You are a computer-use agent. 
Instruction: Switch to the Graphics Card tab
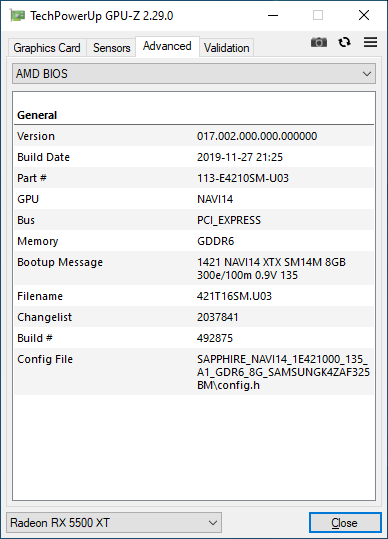47,48
